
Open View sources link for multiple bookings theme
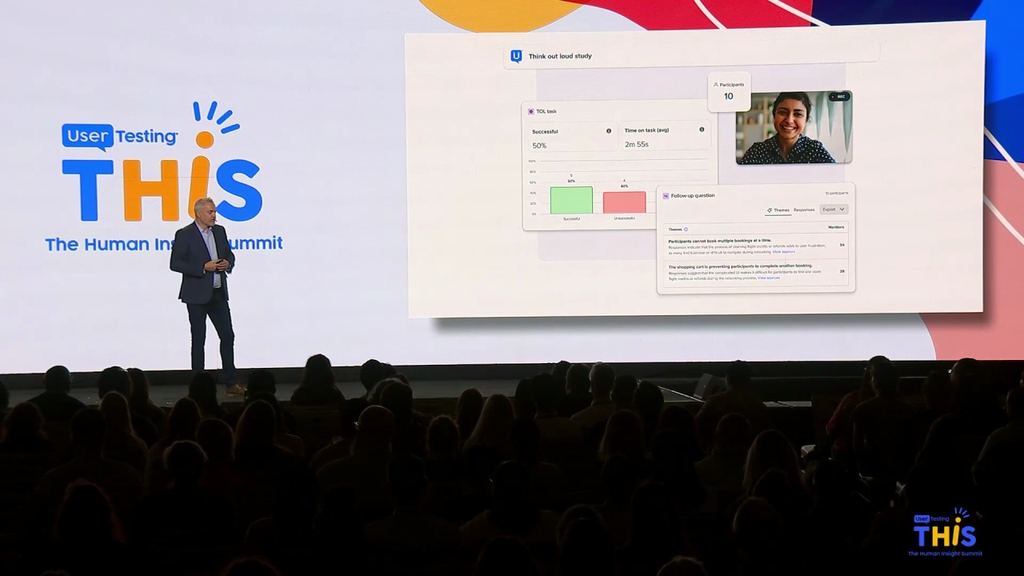click(x=784, y=252)
